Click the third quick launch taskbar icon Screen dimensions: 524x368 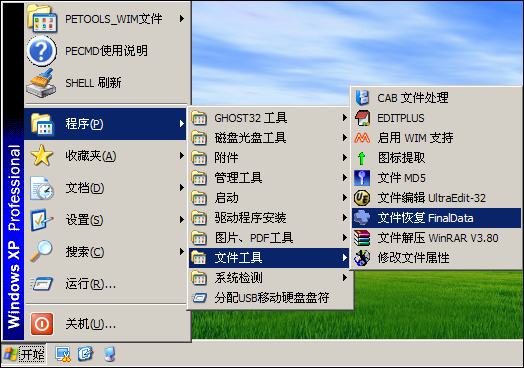(109, 354)
